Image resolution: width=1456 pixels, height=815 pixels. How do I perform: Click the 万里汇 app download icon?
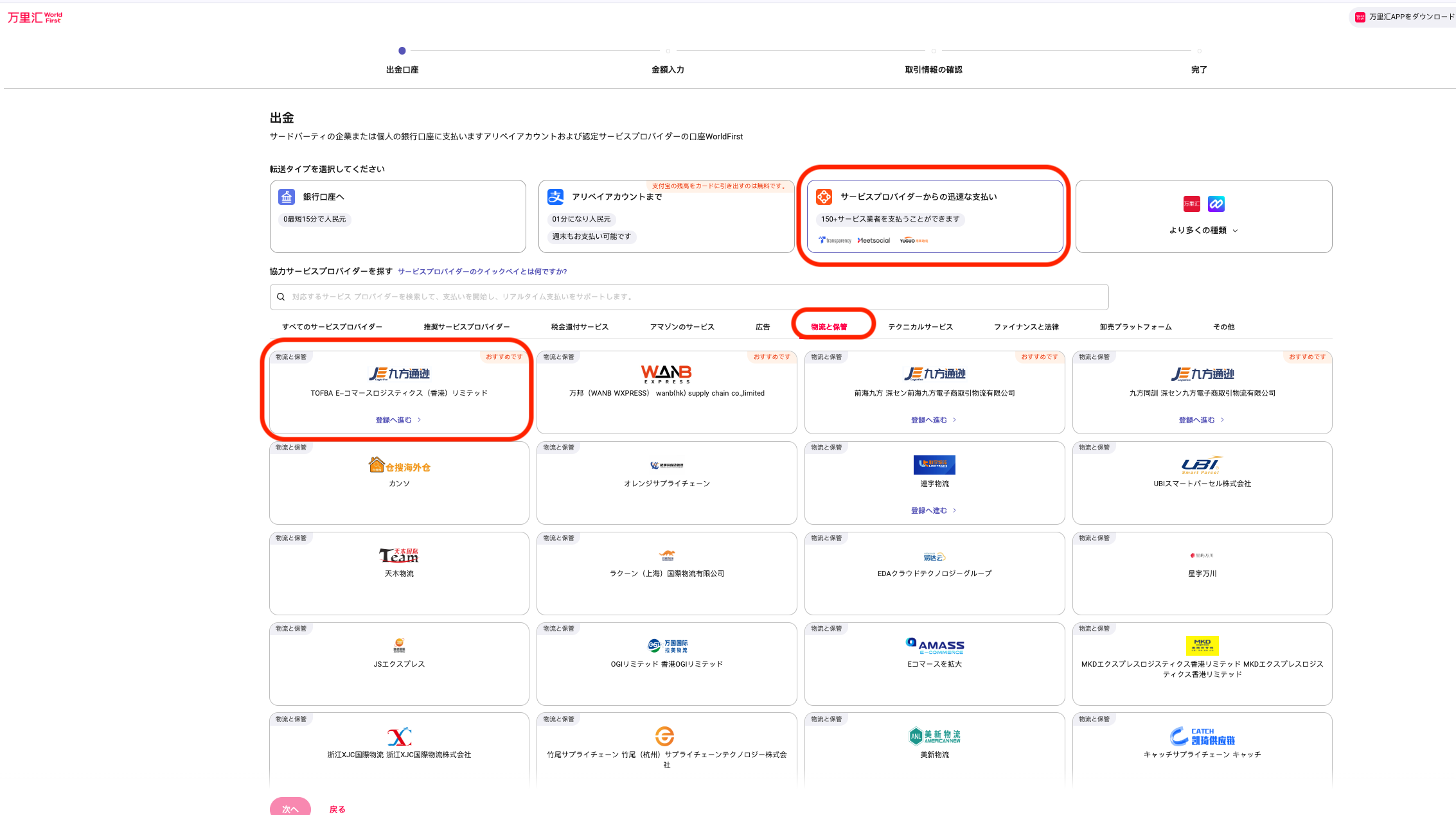coord(1360,17)
